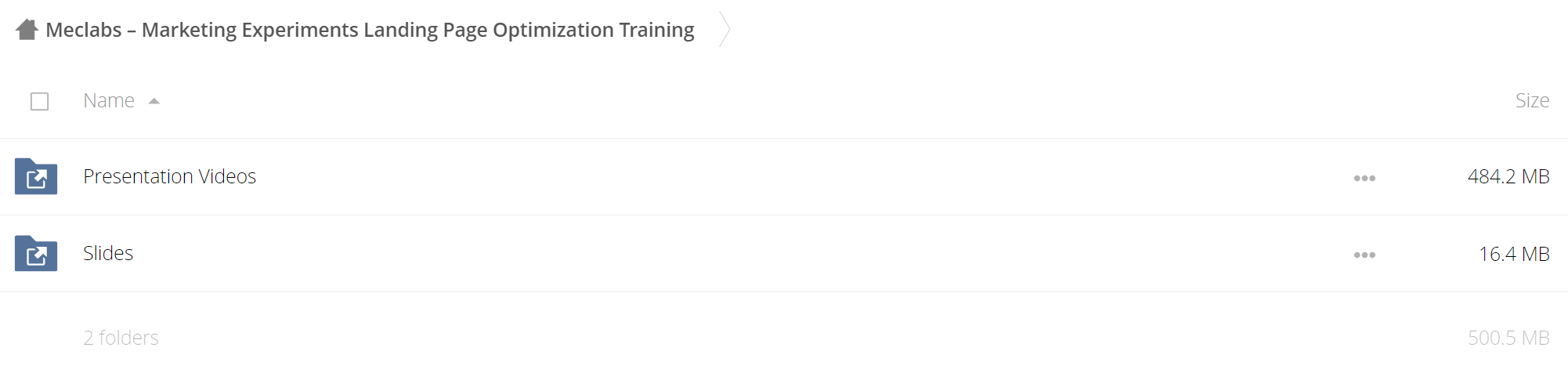This screenshot has width=1568, height=387.
Task: Open the Slides folder
Action: click(108, 253)
